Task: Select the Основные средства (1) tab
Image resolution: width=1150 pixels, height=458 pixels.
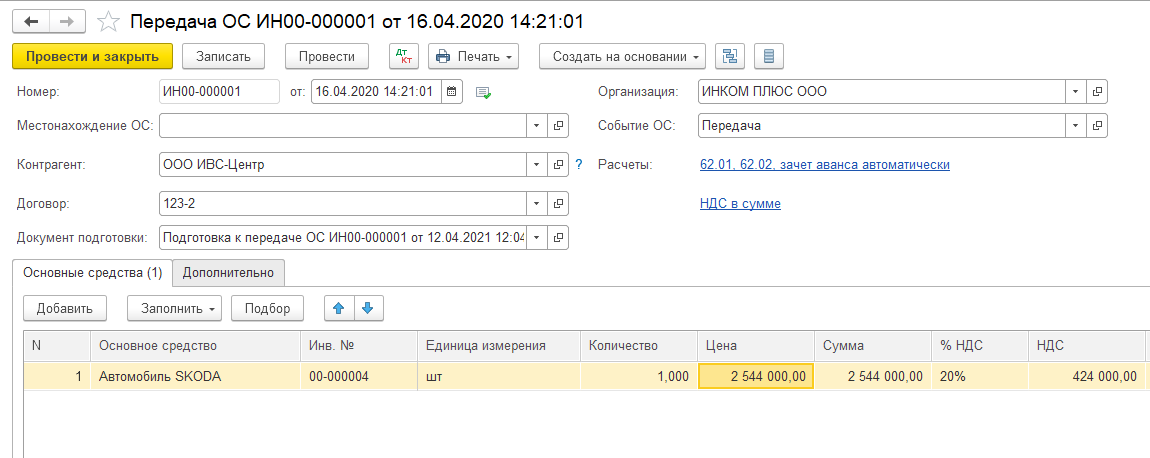Action: pos(92,272)
